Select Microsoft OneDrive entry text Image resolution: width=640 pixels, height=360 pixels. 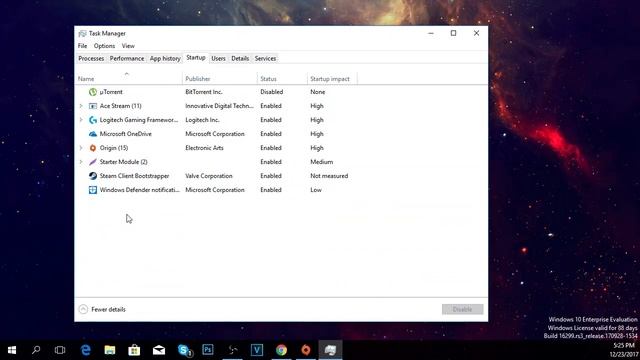click(126, 134)
